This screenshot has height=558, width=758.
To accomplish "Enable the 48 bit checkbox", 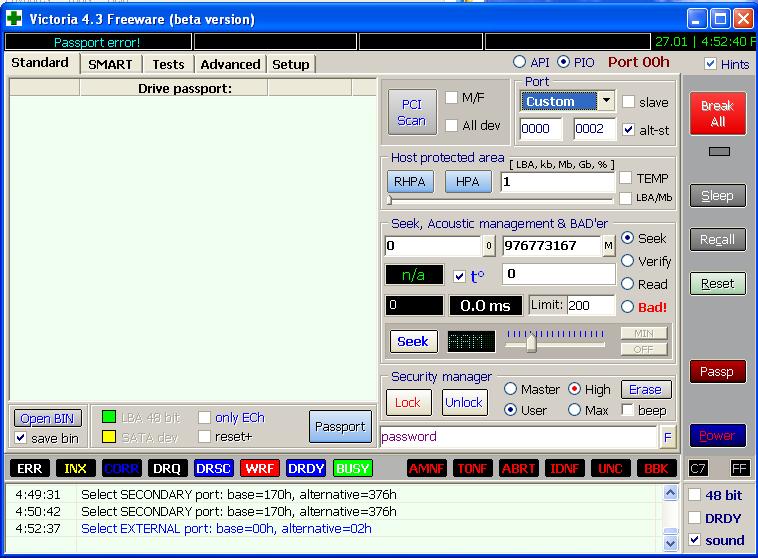I will click(694, 494).
